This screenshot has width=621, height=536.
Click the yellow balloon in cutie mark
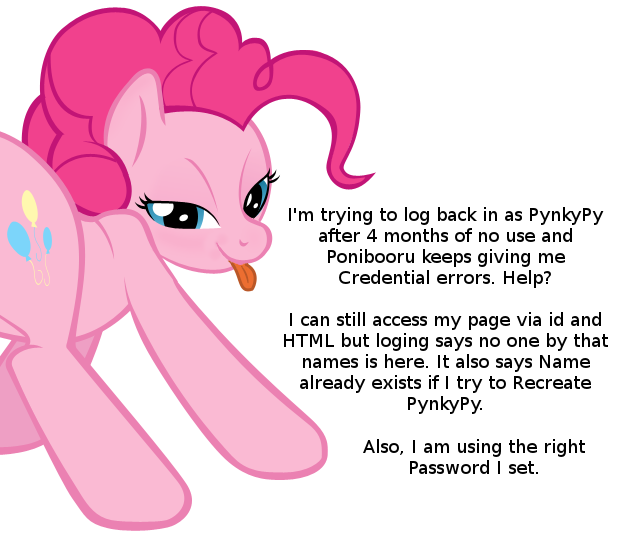tap(30, 208)
